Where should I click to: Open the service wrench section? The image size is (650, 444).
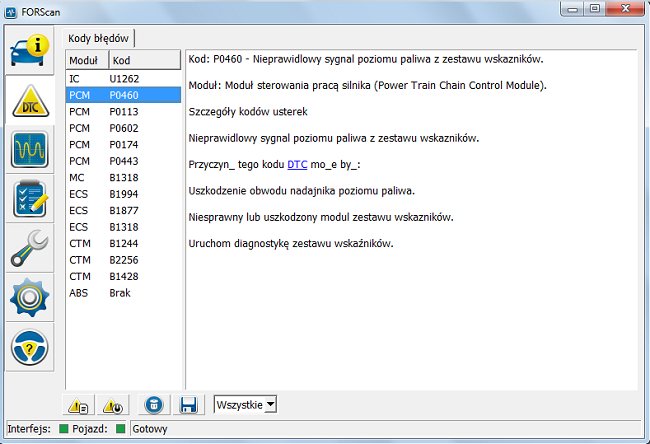[30, 248]
